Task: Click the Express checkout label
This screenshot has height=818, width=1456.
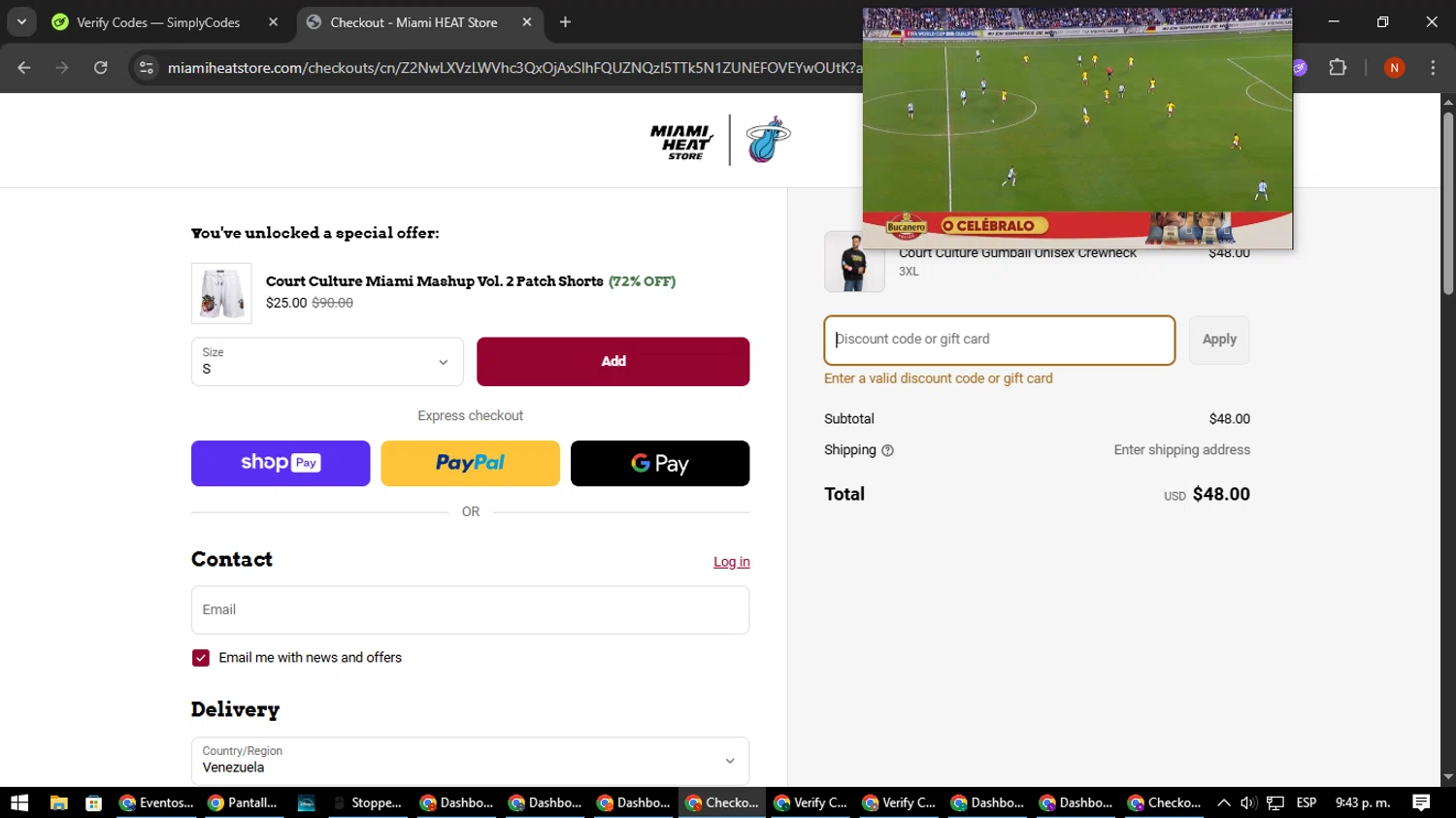Action: pos(470,415)
